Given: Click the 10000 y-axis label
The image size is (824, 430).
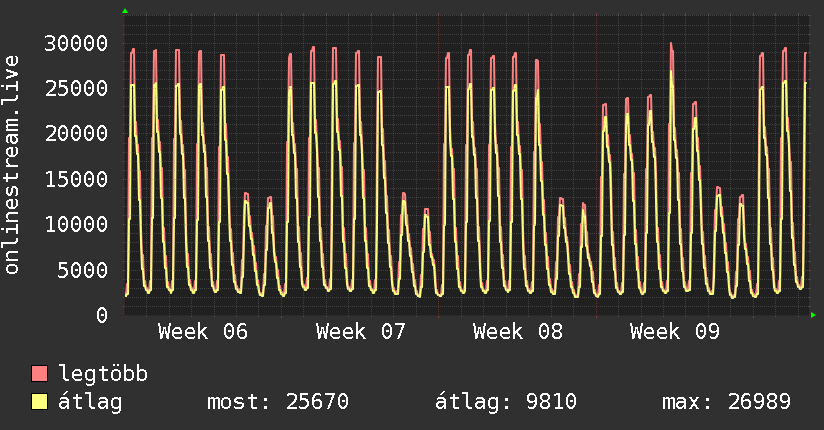Looking at the screenshot, I should [76, 225].
